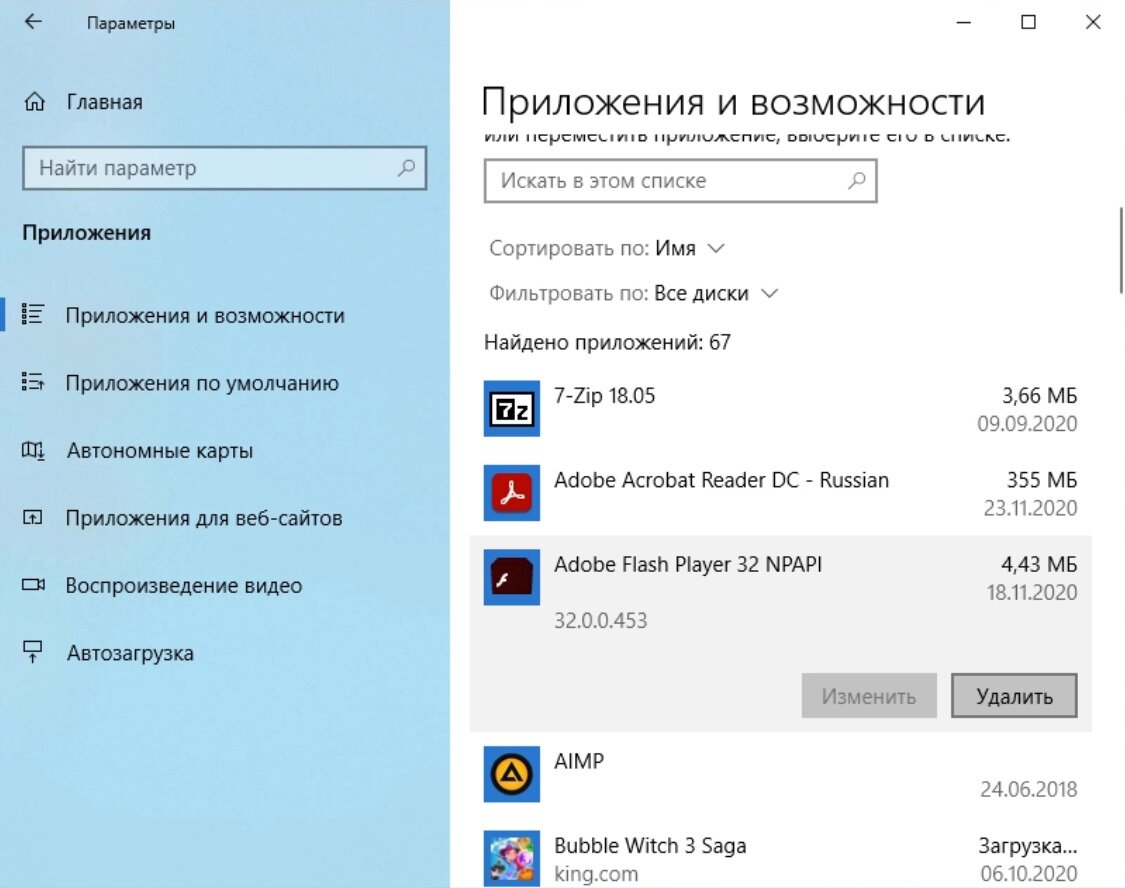Image resolution: width=1125 pixels, height=888 pixels.
Task: Open the Главная page
Action: point(104,102)
